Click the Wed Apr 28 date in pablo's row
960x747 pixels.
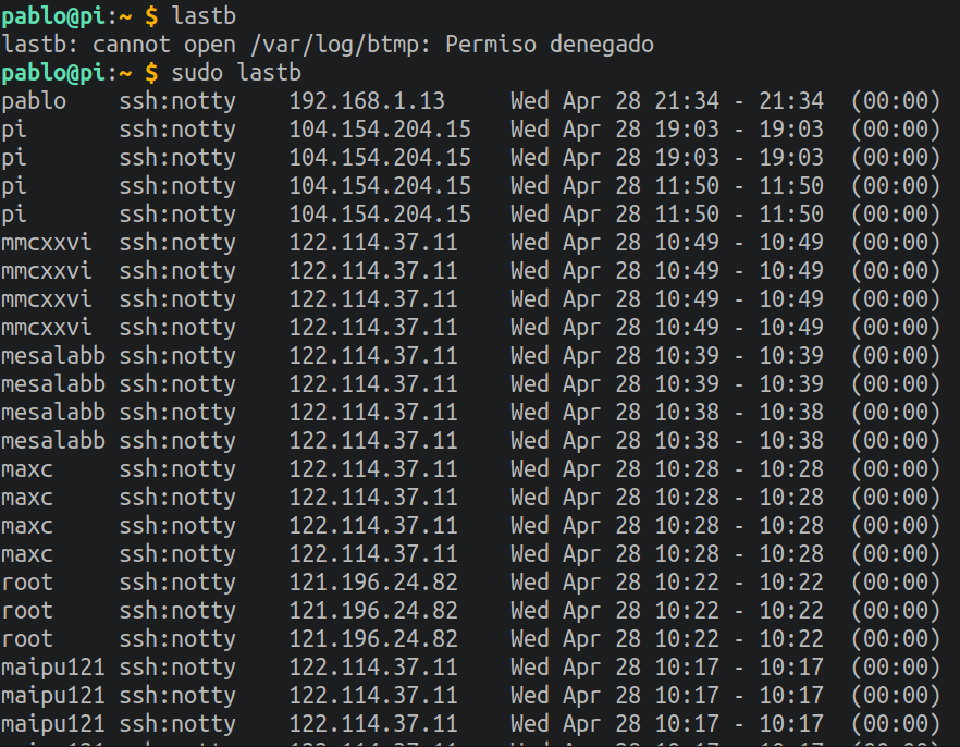click(x=575, y=101)
